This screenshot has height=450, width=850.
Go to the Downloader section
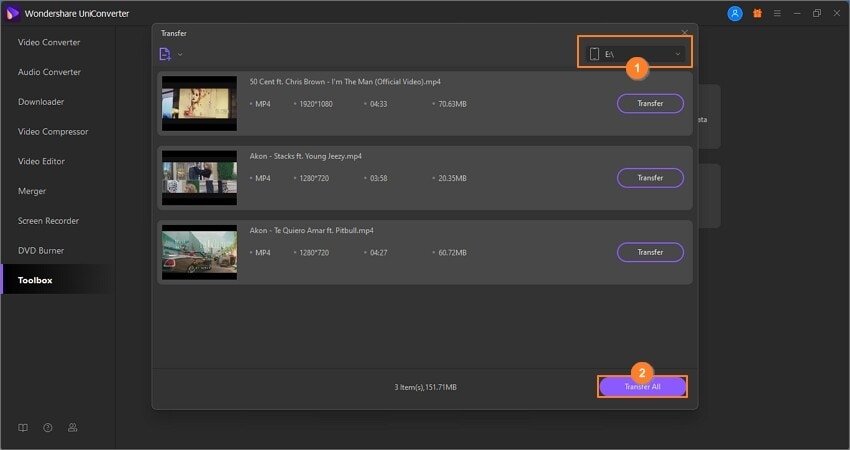[x=41, y=102]
